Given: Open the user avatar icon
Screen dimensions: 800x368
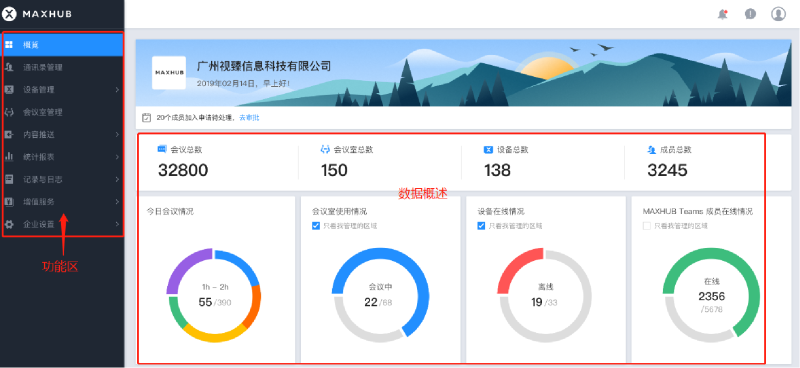Looking at the screenshot, I should (778, 14).
